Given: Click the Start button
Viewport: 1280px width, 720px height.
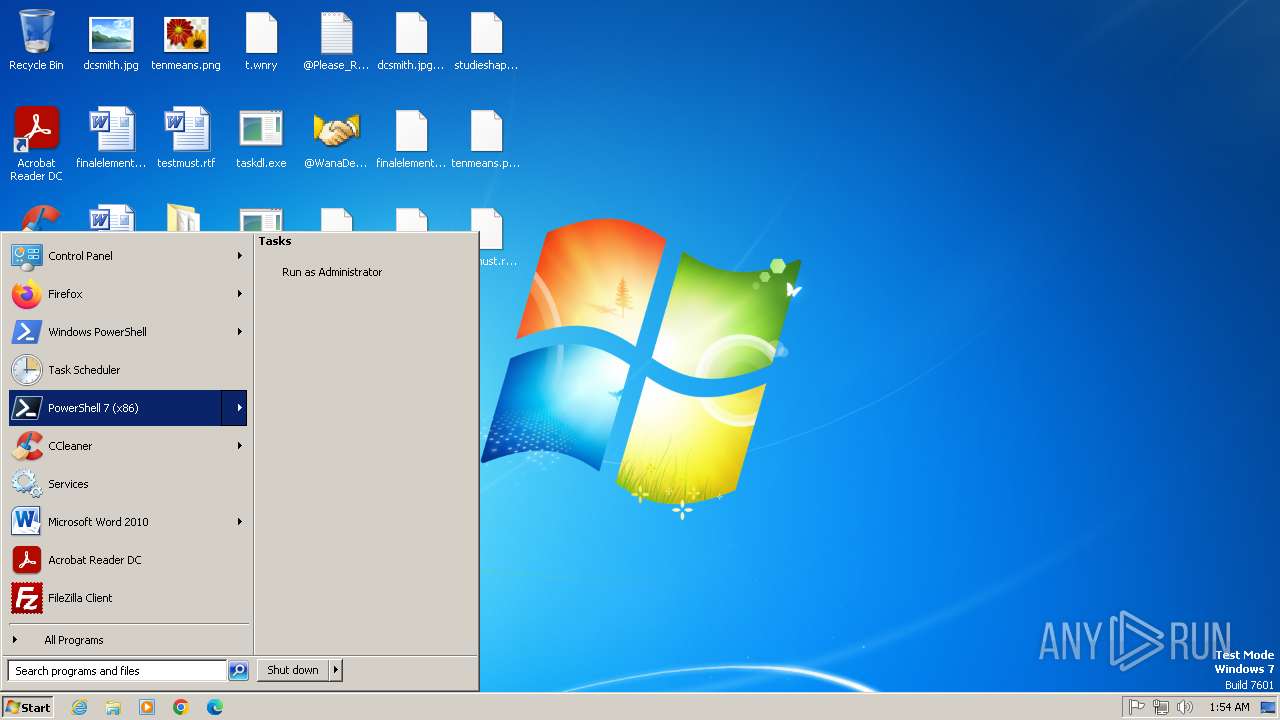Looking at the screenshot, I should [x=28, y=707].
